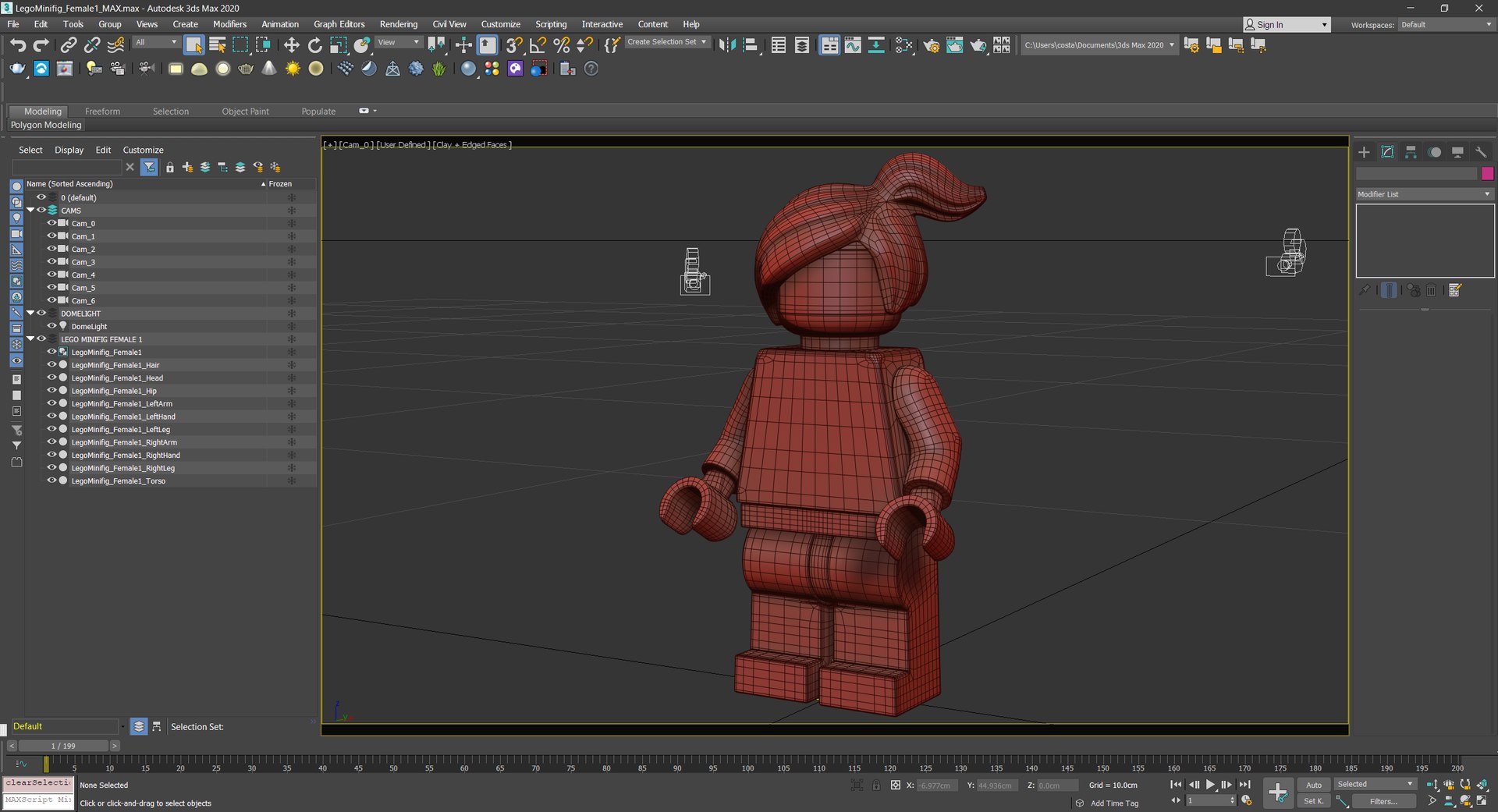Collapse the CAMS layer tree

(30, 210)
